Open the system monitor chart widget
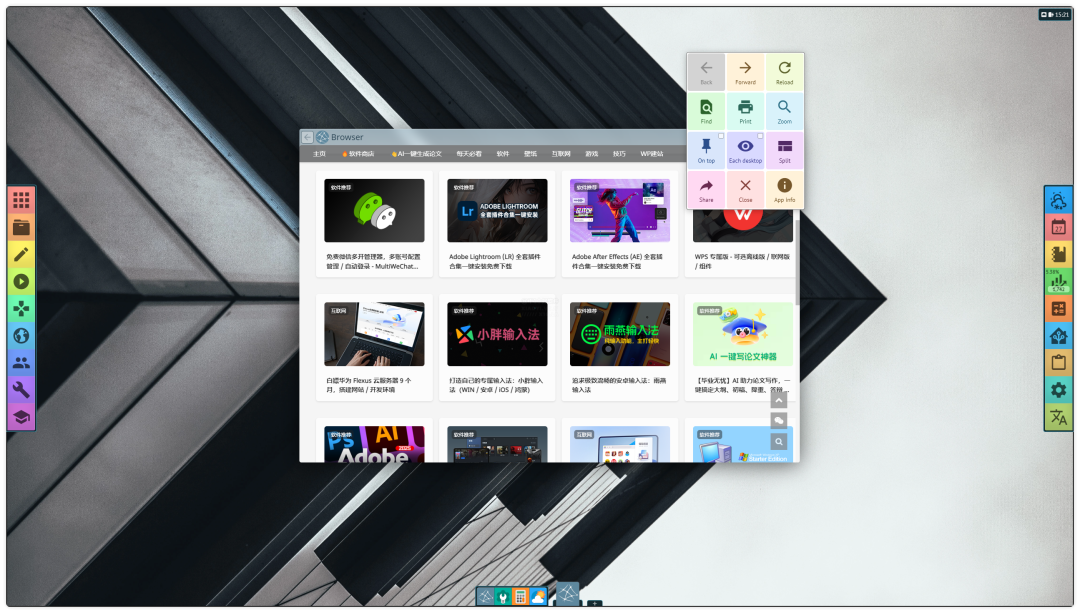Viewport: 1080px width, 613px height. [1059, 282]
